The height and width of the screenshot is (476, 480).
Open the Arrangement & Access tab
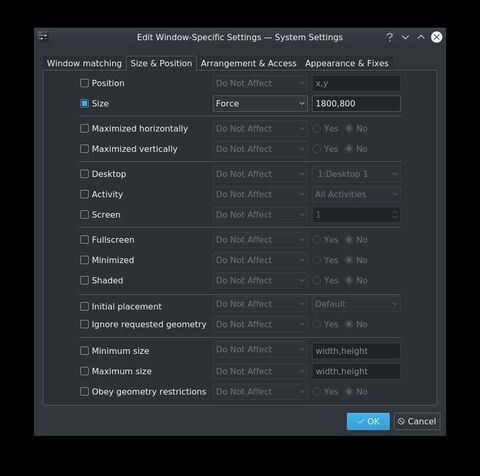coord(248,63)
